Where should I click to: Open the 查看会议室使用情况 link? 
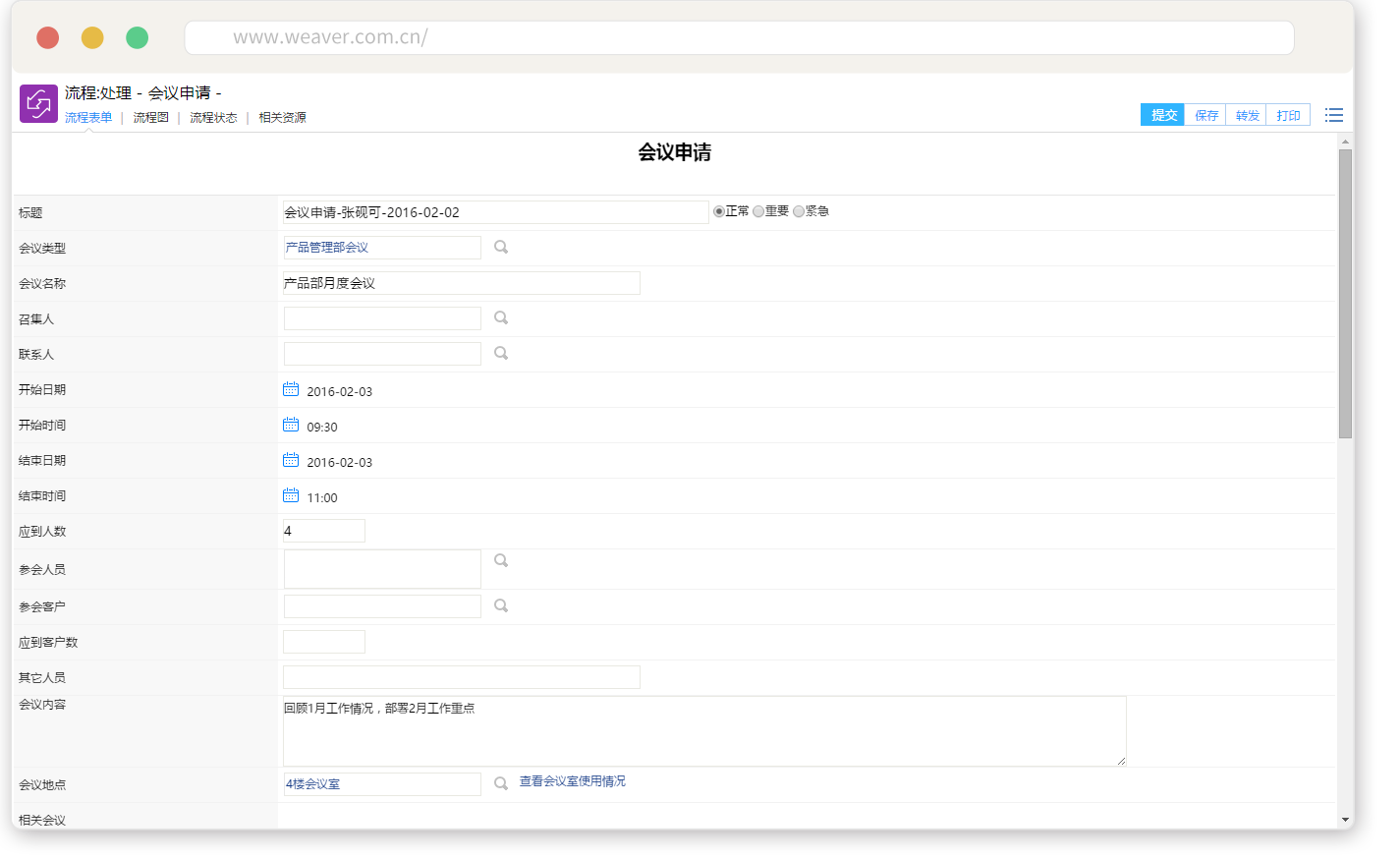point(572,781)
